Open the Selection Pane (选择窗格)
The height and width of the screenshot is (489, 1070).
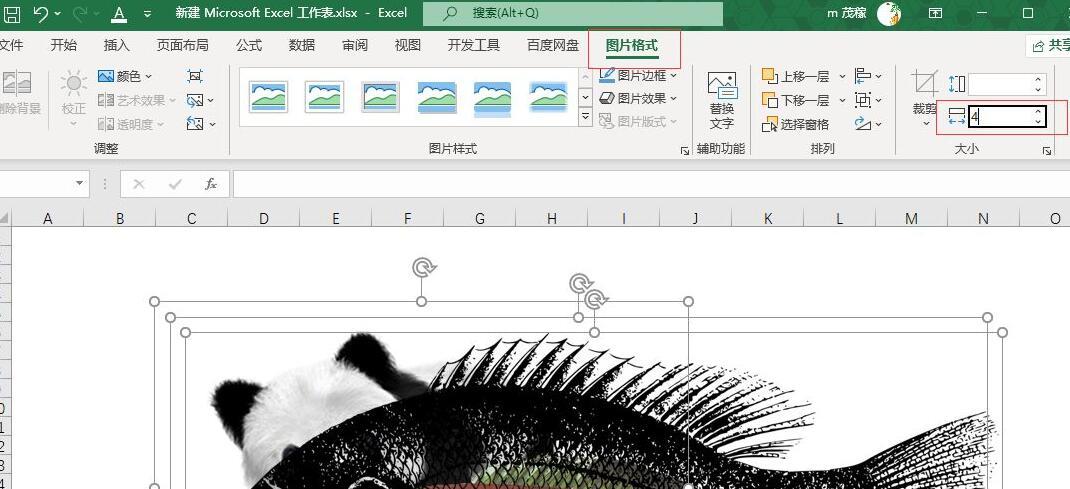point(796,124)
